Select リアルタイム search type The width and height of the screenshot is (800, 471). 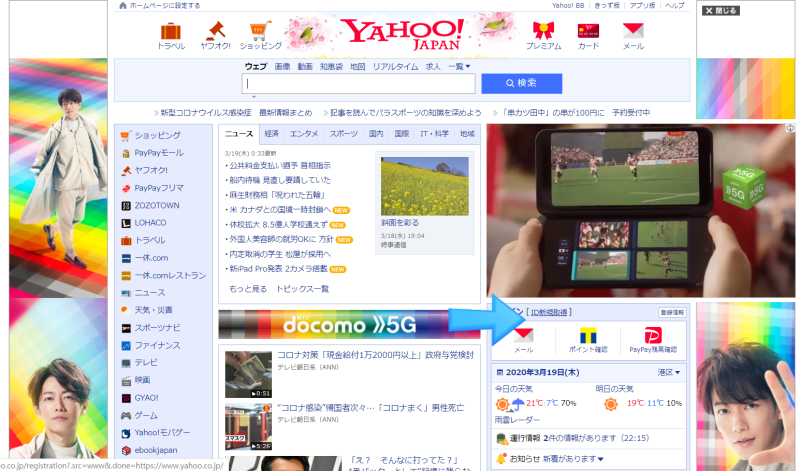395,67
